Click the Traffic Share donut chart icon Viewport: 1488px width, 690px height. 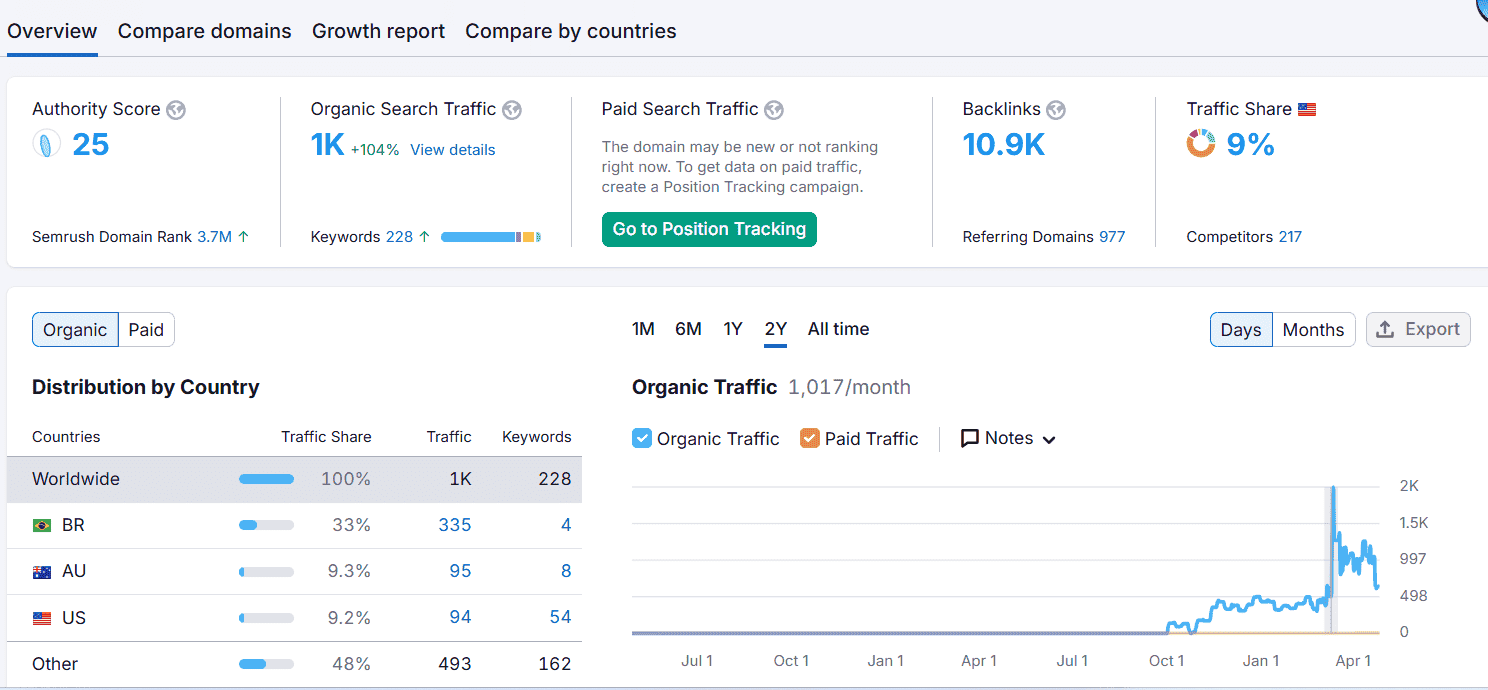tap(1201, 144)
